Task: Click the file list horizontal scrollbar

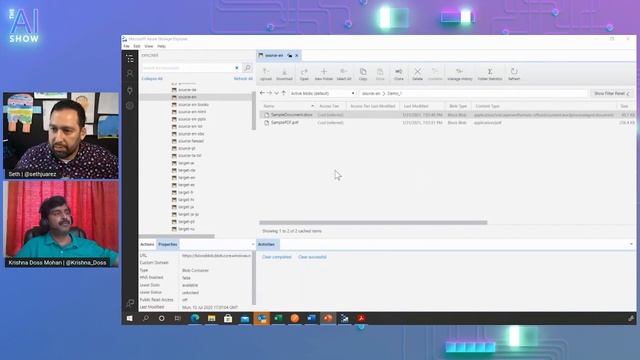Action: (373, 223)
